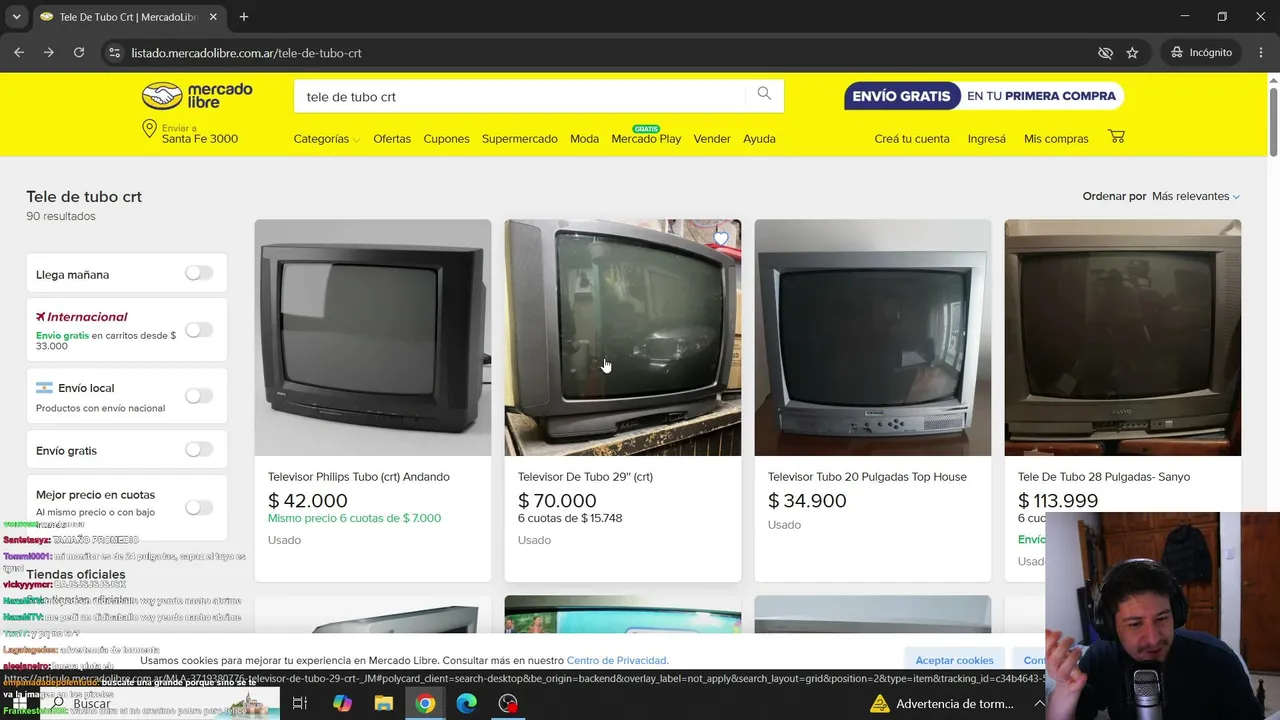Viewport: 1280px width, 720px height.
Task: Open Televisor Tubo 20 Pulgadas Top House title
Action: click(867, 477)
